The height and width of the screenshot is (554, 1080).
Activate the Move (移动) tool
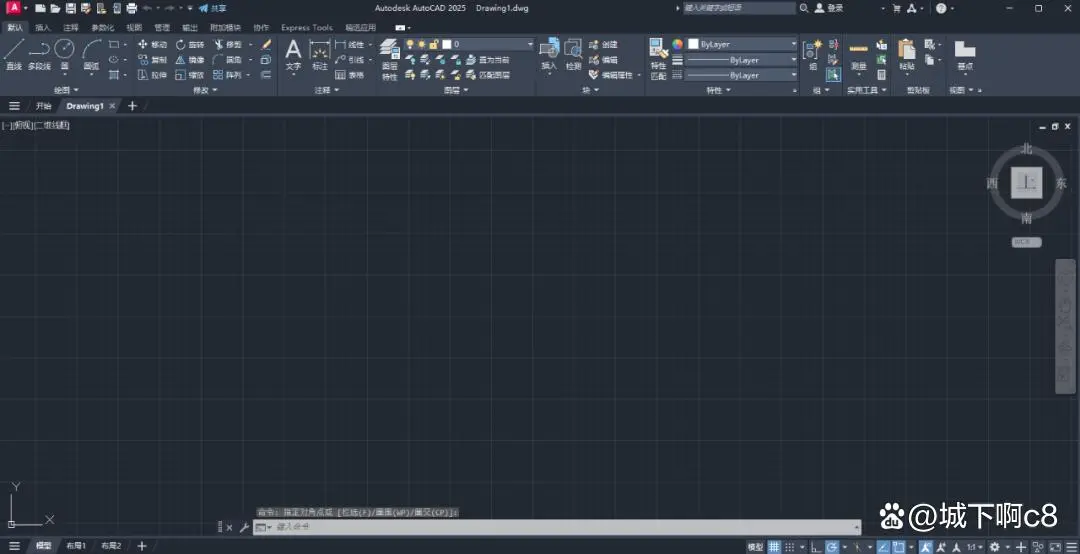(x=152, y=44)
